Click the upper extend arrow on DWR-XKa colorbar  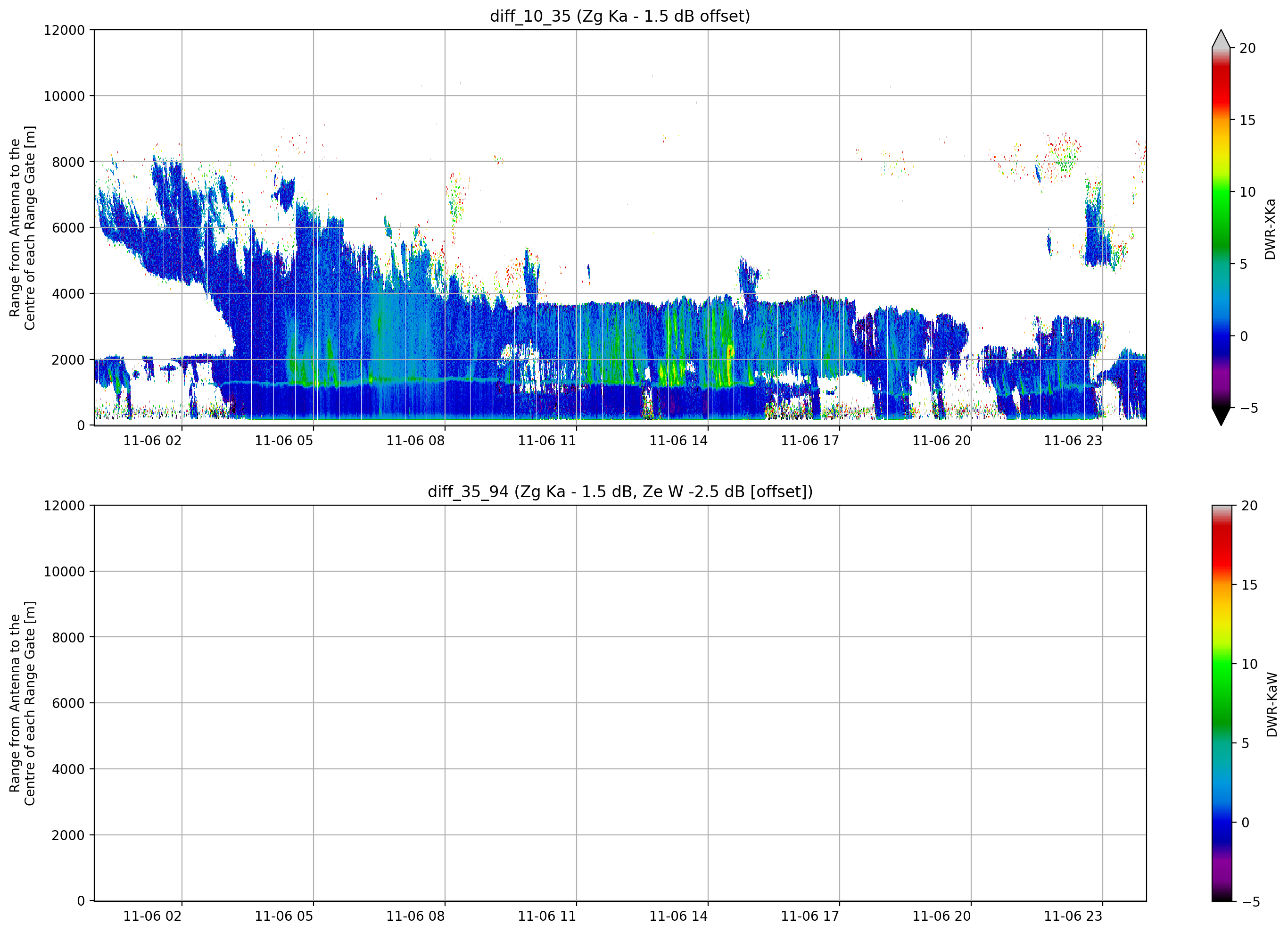point(1221,39)
